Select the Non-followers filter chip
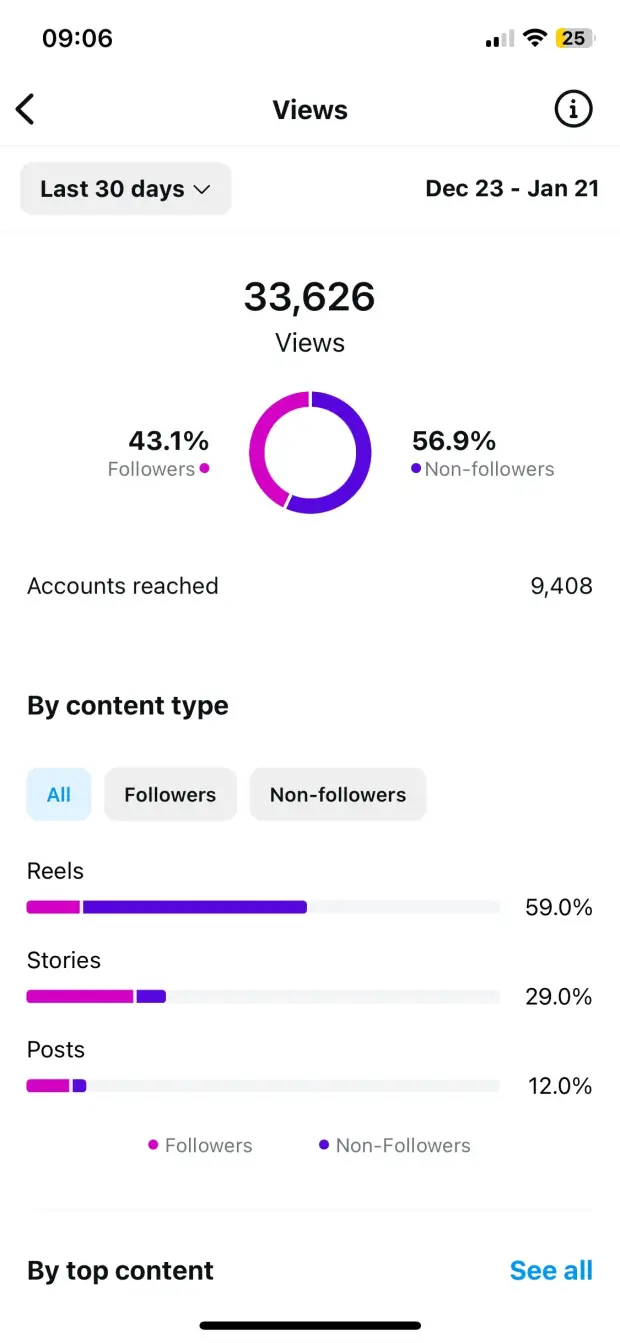This screenshot has width=620, height=1343. (338, 795)
